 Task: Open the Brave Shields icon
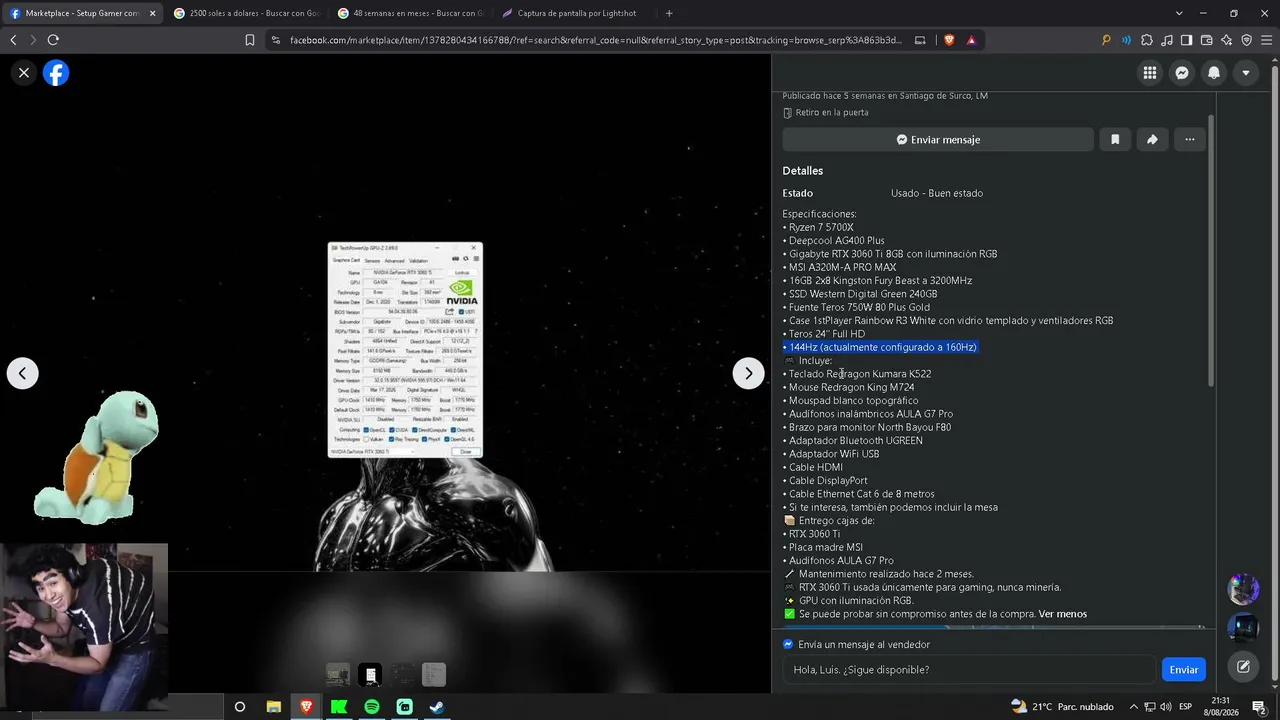click(x=949, y=40)
